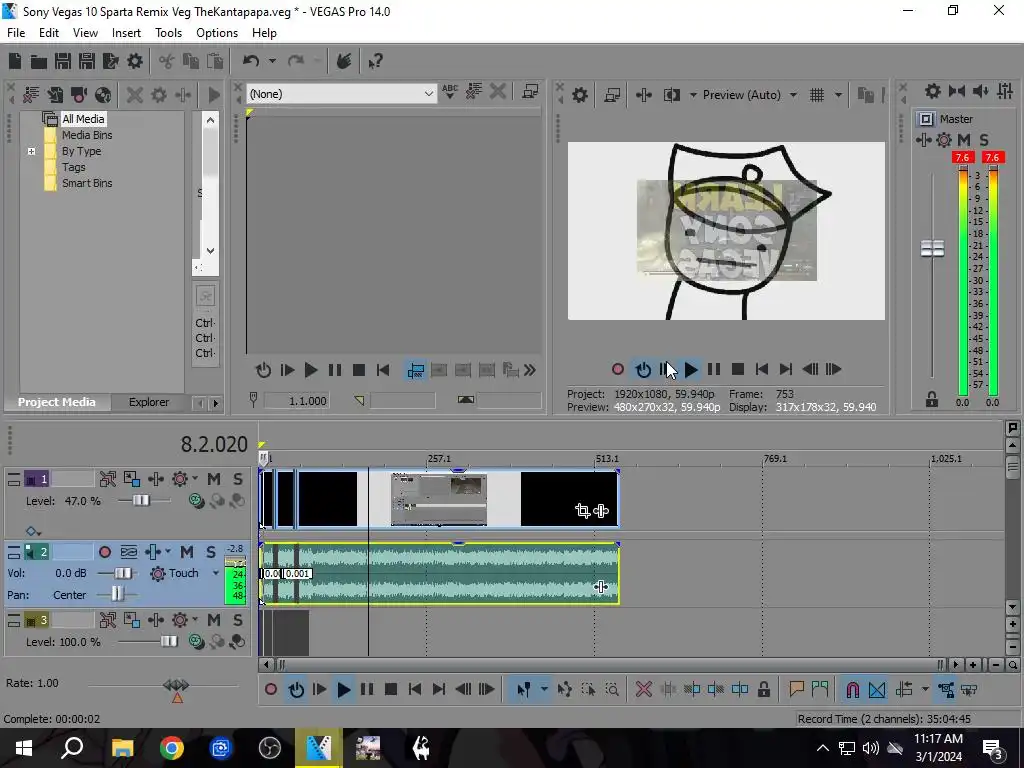
Task: Click Play in timeline transport bar
Action: click(x=344, y=689)
